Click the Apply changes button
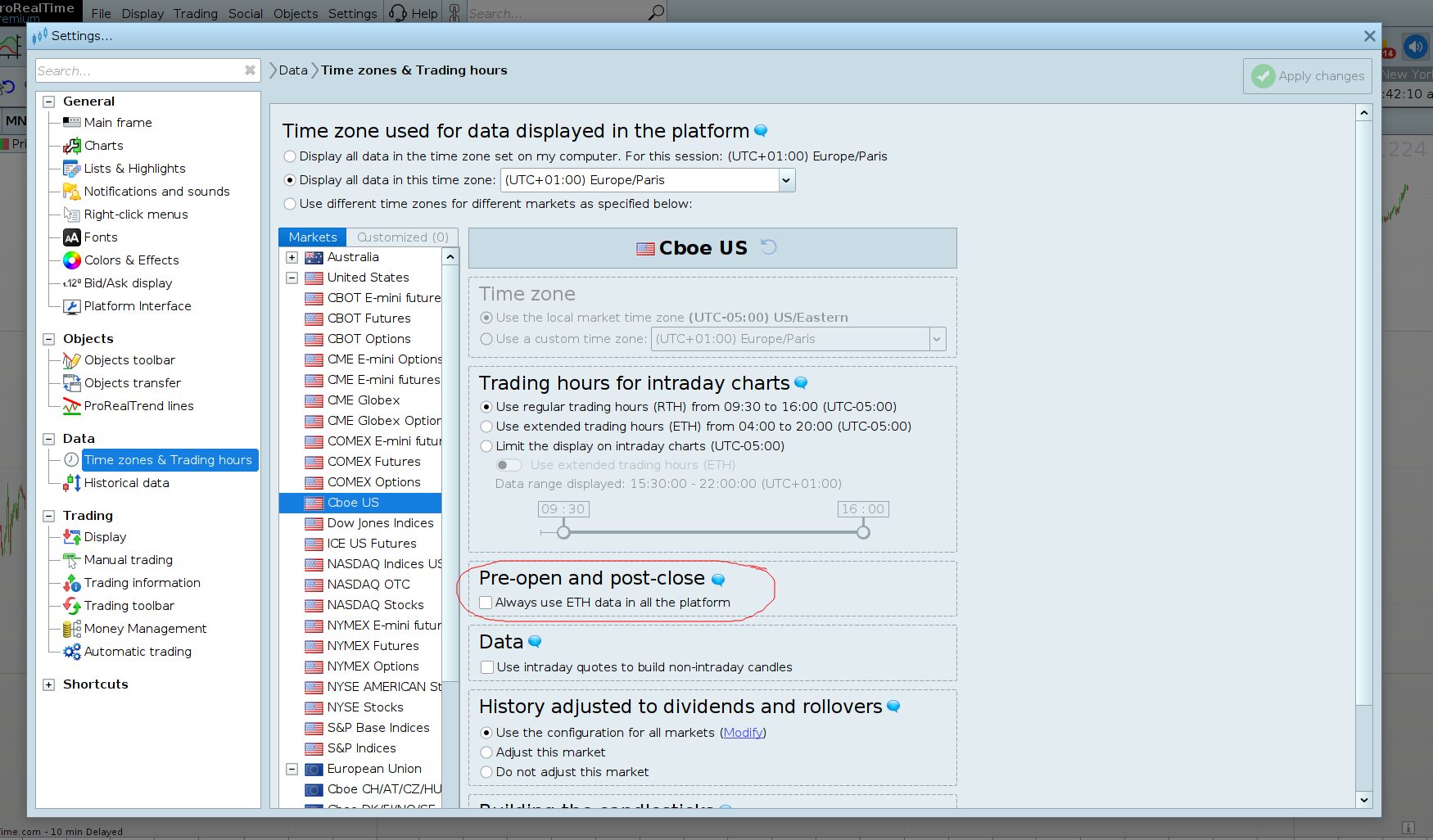This screenshot has width=1433, height=840. coord(1308,76)
